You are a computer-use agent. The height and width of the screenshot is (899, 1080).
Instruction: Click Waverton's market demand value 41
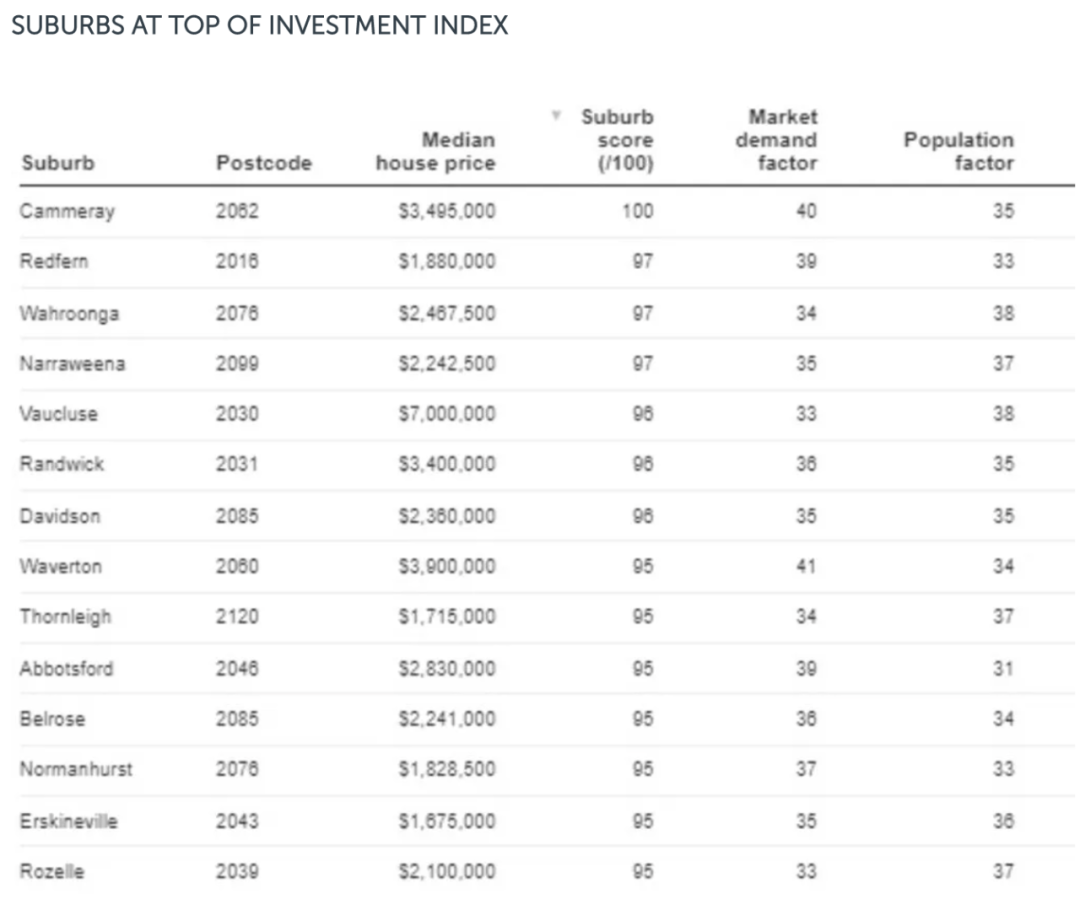806,566
